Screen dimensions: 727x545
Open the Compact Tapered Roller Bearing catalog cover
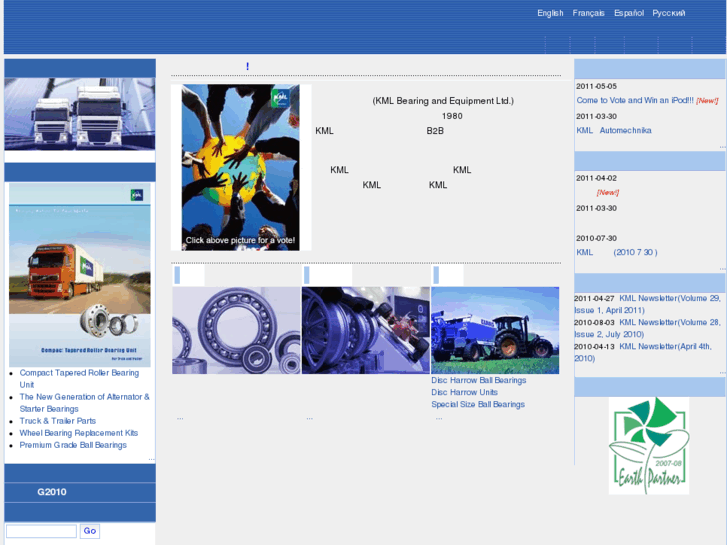click(80, 274)
